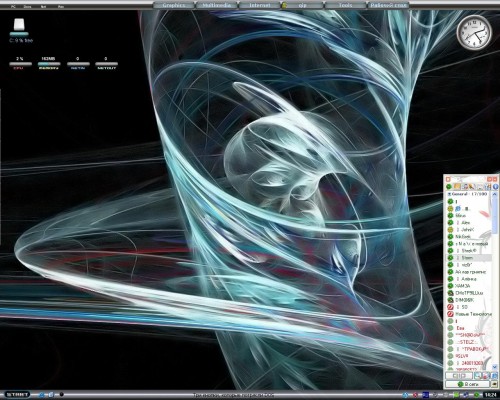Select contact JohnK in QIP list
The height and width of the screenshot is (400, 500).
(469, 230)
